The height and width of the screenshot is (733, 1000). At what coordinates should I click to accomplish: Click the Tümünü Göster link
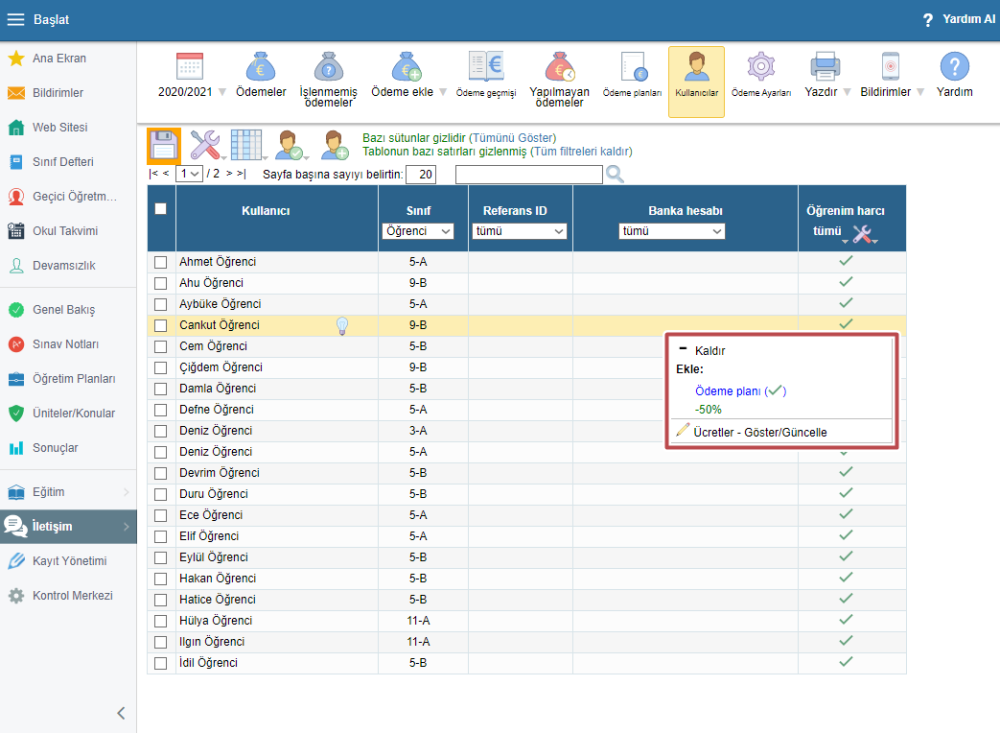click(512, 138)
